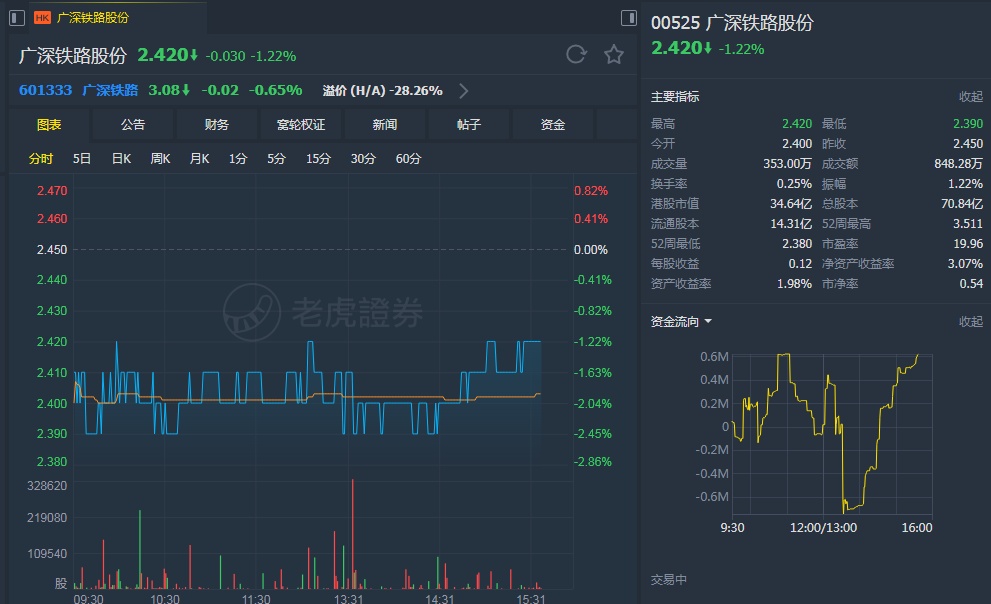Select the 5日 chart period

click(82, 159)
